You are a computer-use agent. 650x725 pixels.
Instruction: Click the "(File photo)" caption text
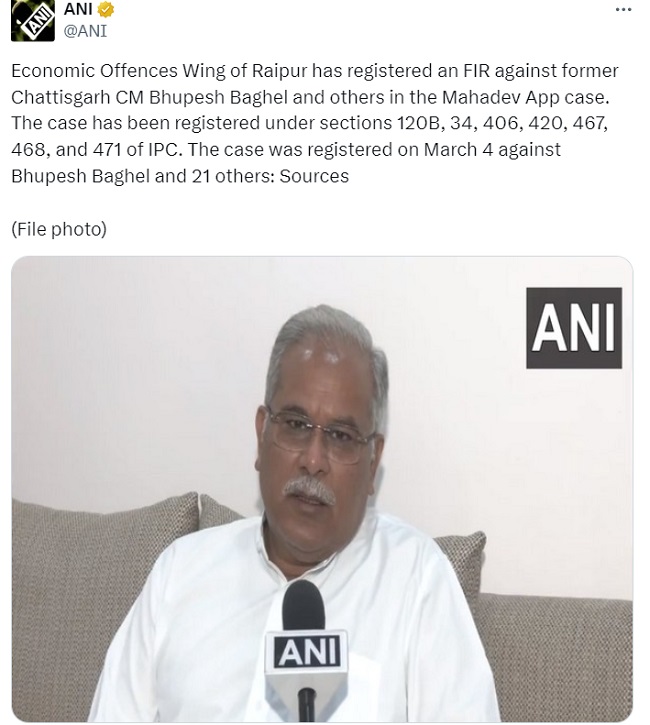tap(59, 229)
